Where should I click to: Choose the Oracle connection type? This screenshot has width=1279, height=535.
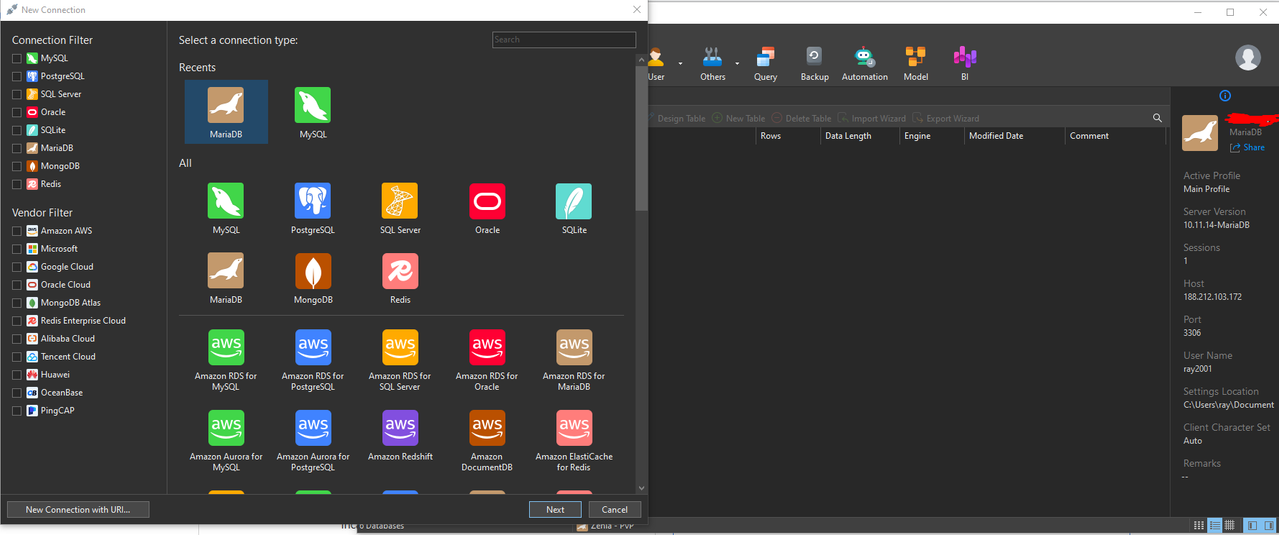coord(487,208)
